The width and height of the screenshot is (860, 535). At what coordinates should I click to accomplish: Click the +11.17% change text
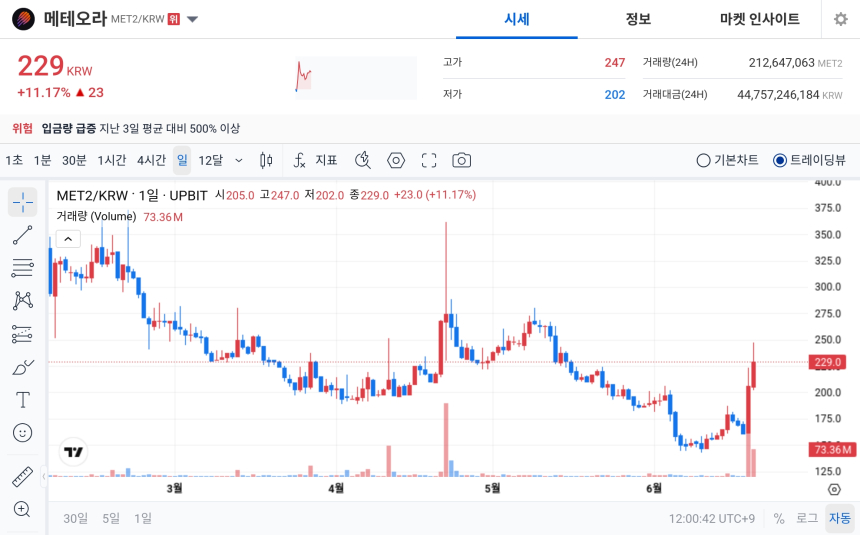point(44,92)
